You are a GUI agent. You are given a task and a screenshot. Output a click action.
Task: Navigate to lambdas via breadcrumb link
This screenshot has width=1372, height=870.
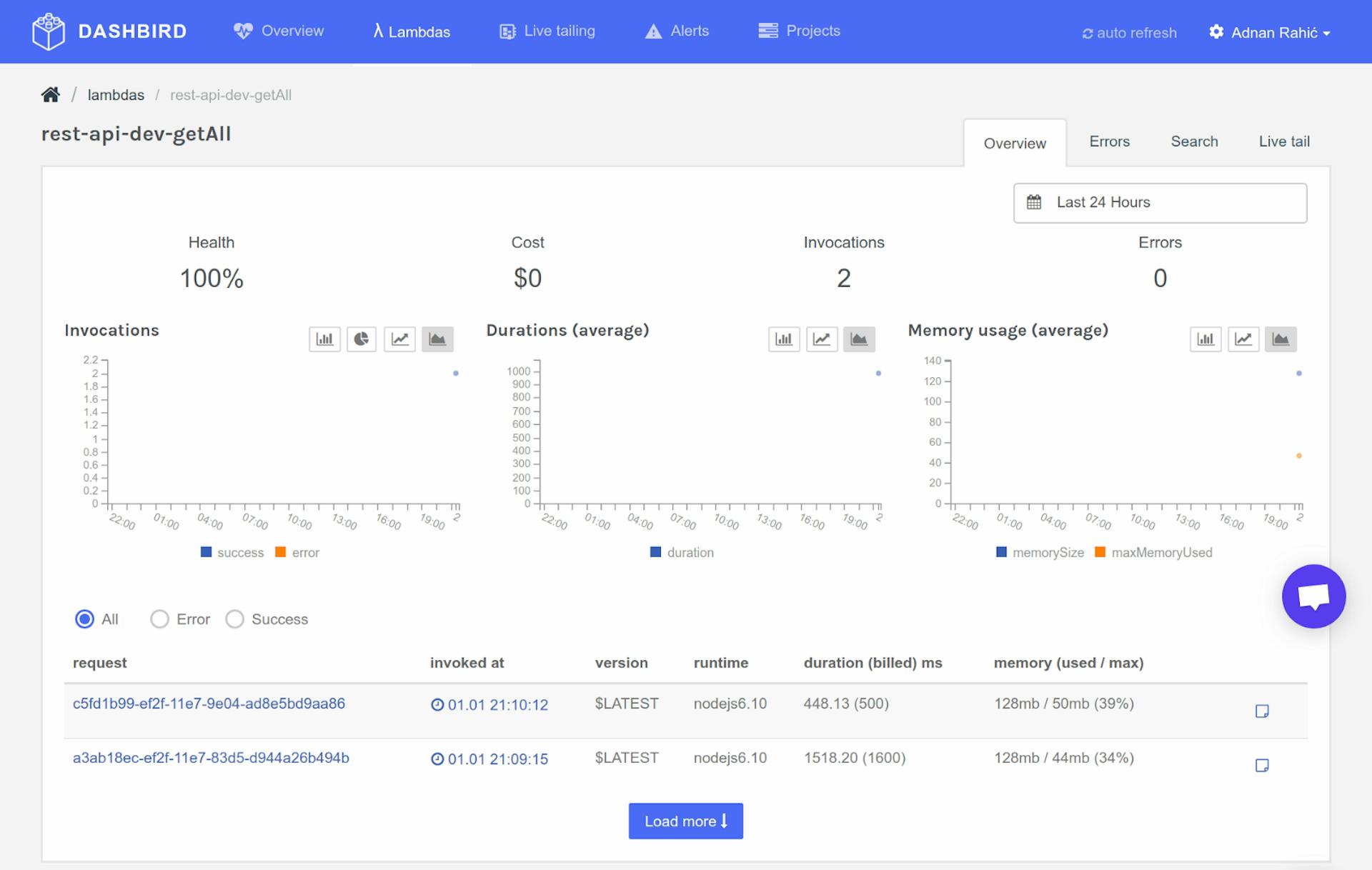(116, 94)
